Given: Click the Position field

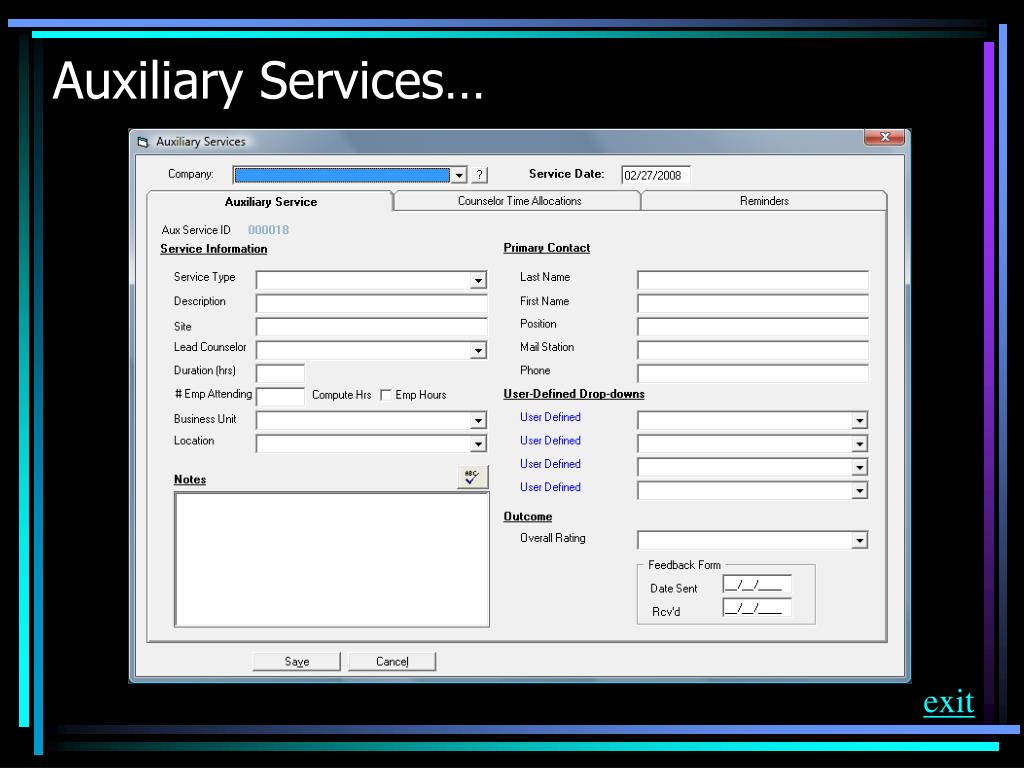Looking at the screenshot, I should 753,327.
